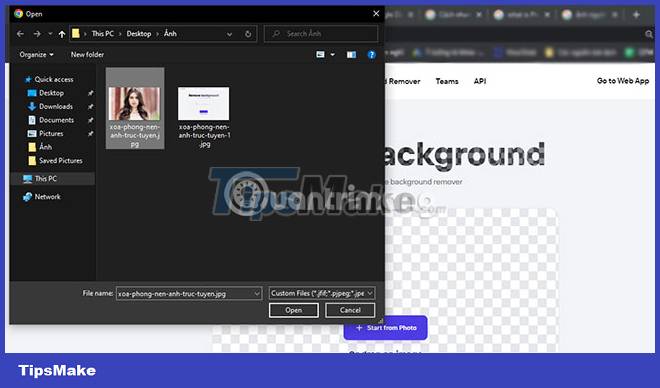
Task: Close the Open dialog
Action: point(376,13)
